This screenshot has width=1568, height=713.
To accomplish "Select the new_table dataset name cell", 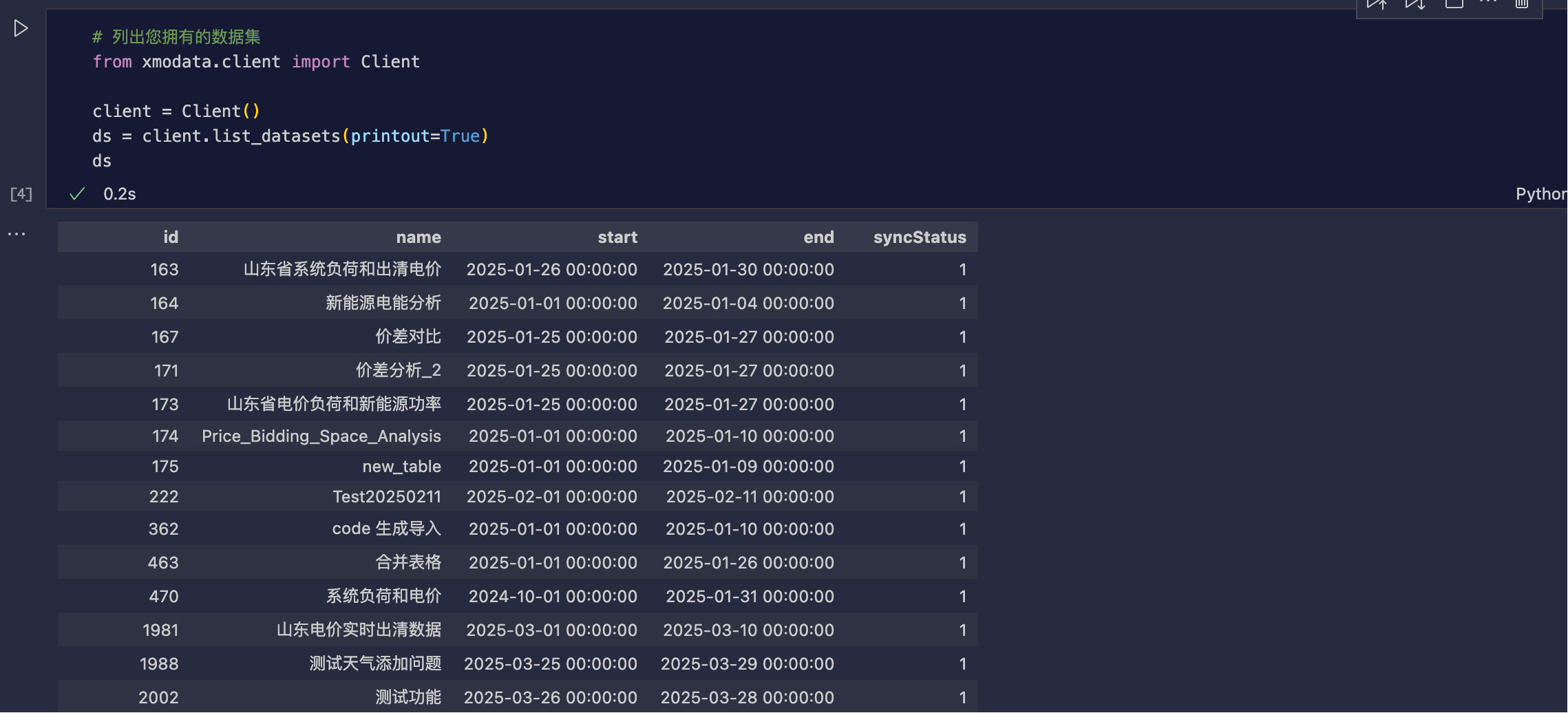I will [x=402, y=467].
